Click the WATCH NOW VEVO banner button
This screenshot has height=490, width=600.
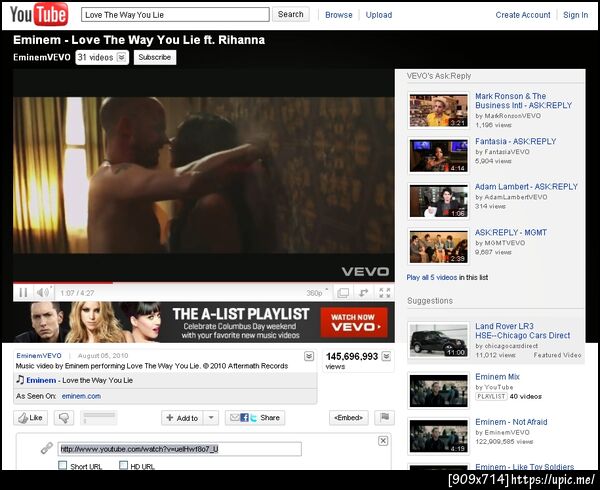click(x=354, y=323)
